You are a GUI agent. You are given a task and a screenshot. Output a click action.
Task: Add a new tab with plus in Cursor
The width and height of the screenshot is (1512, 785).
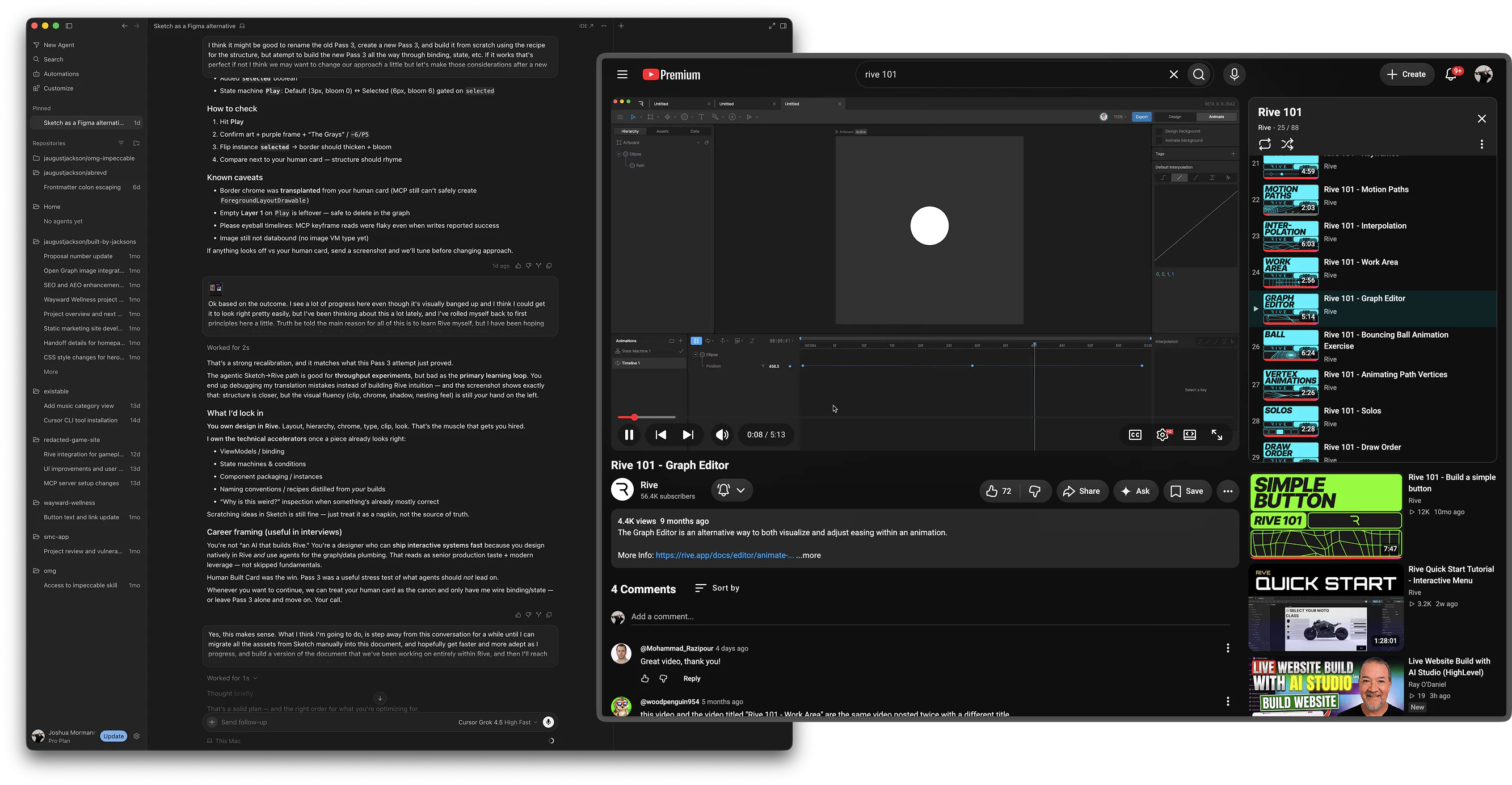coord(621,26)
